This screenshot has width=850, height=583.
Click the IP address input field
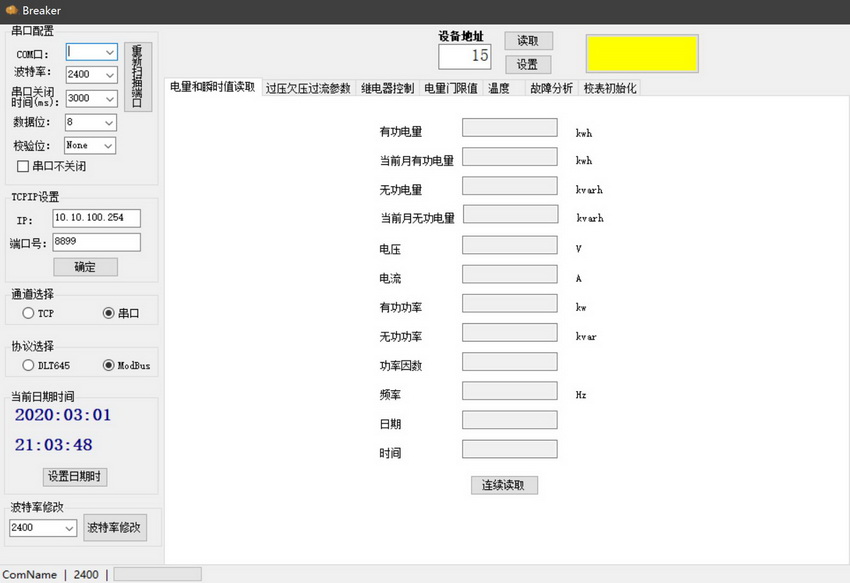click(x=96, y=218)
